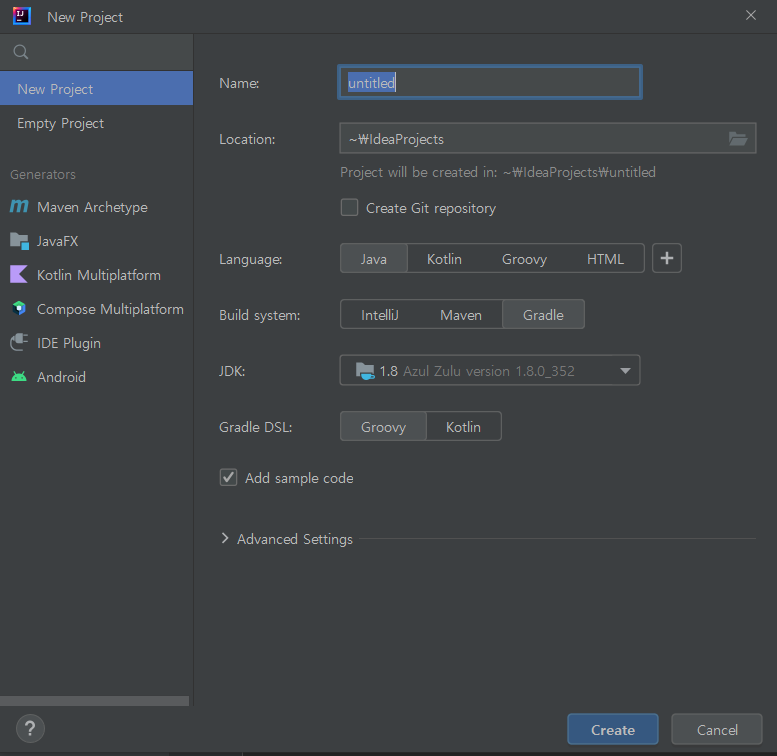Open JavaFX generator

click(x=97, y=241)
